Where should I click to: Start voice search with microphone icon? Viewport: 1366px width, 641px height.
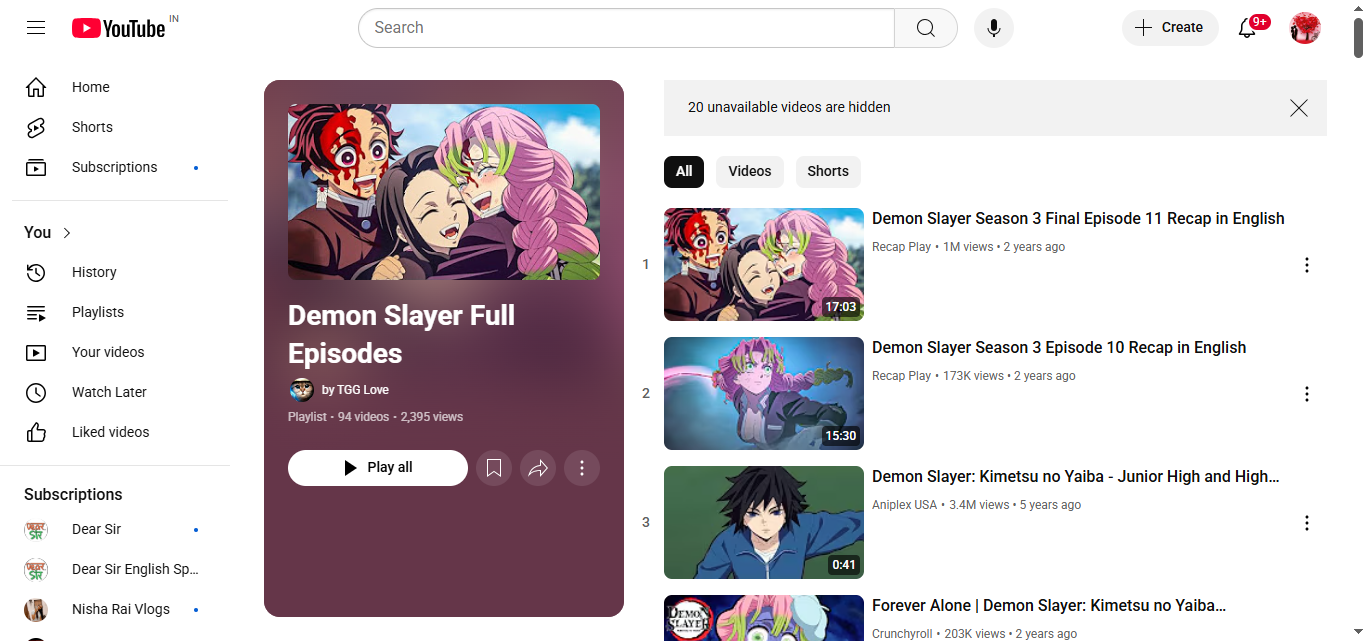(x=994, y=28)
